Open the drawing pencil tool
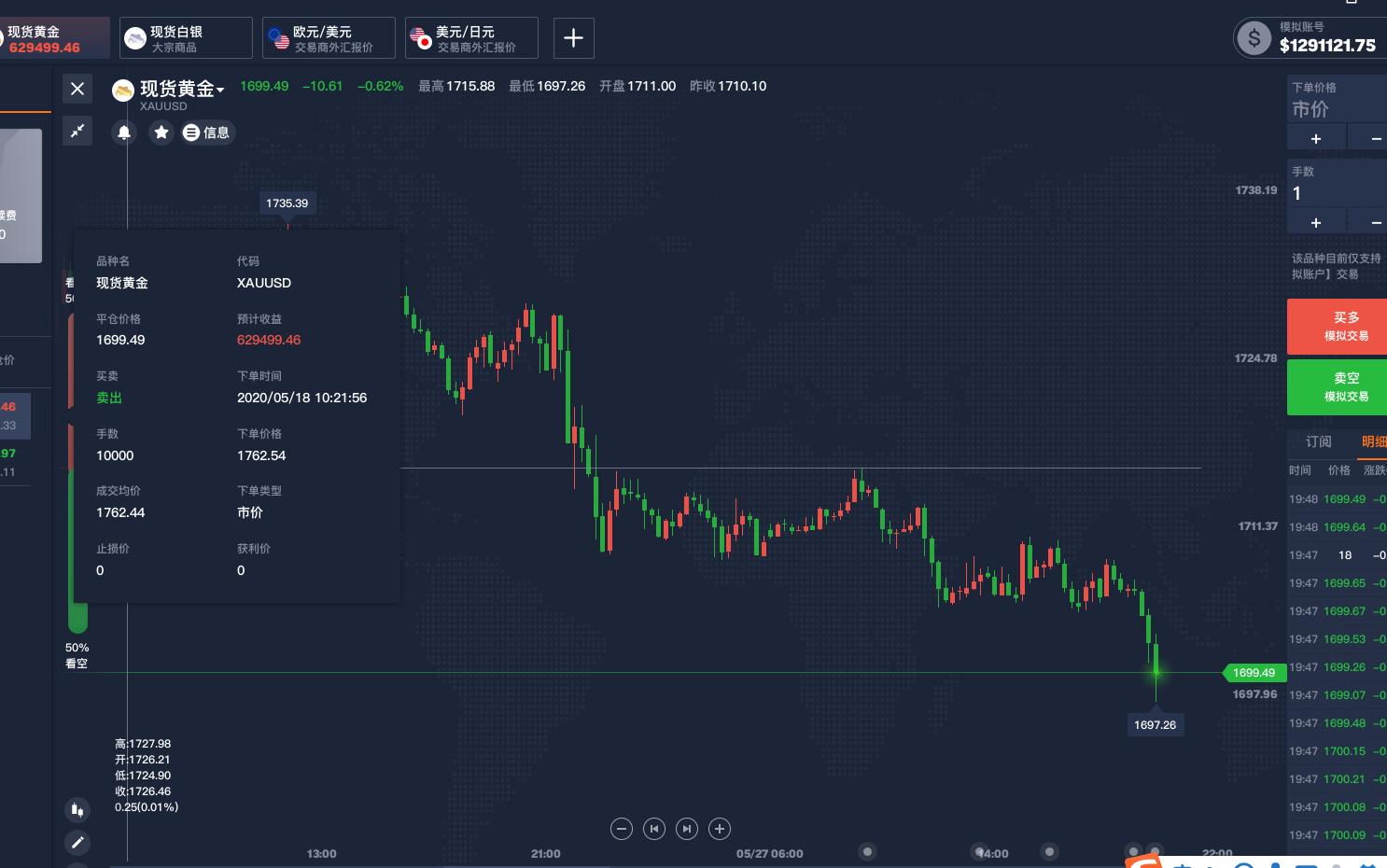 [x=77, y=843]
